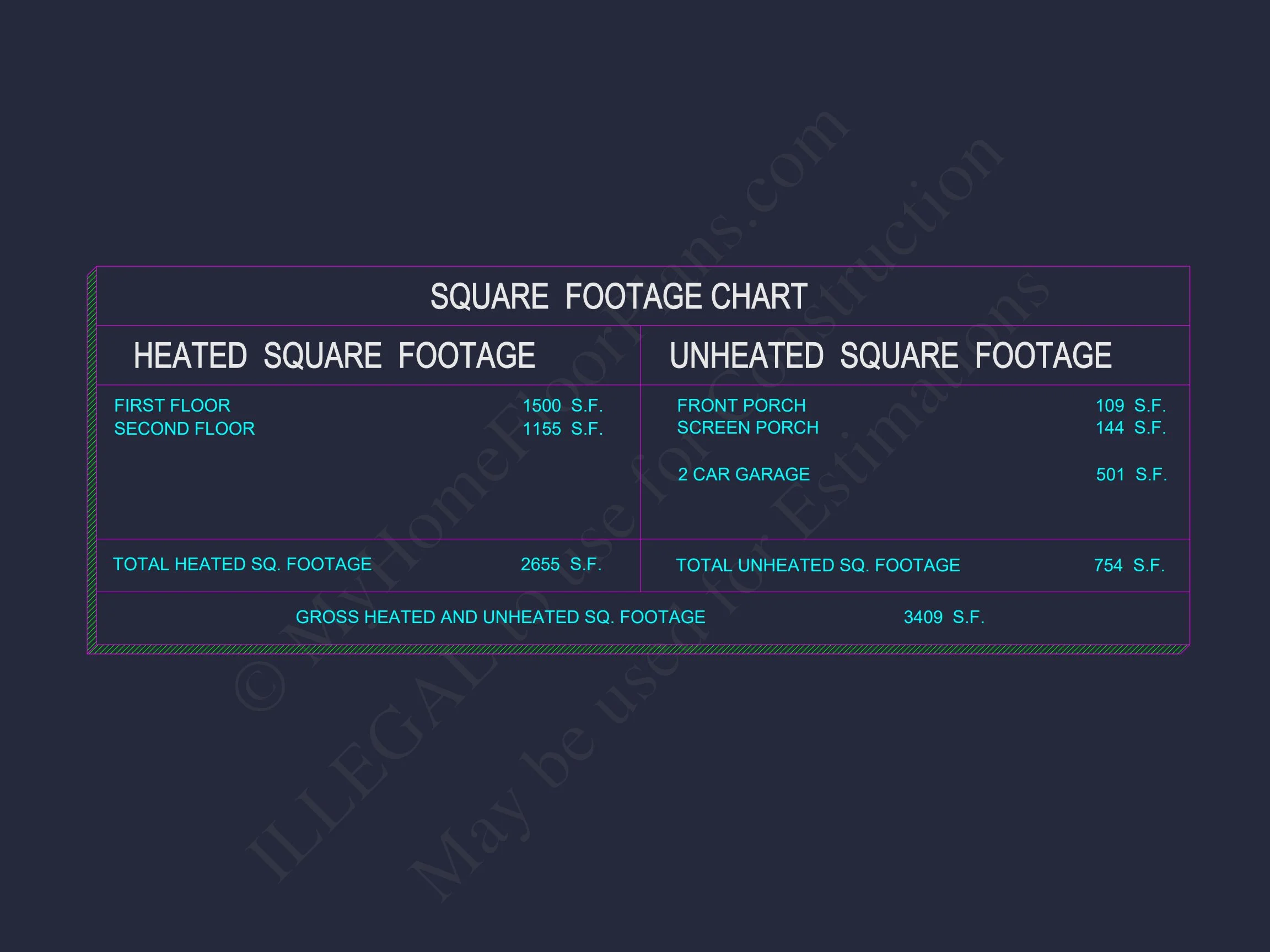Select the 501 S.F. garage value
This screenshot has height=952, width=1270.
point(1131,474)
